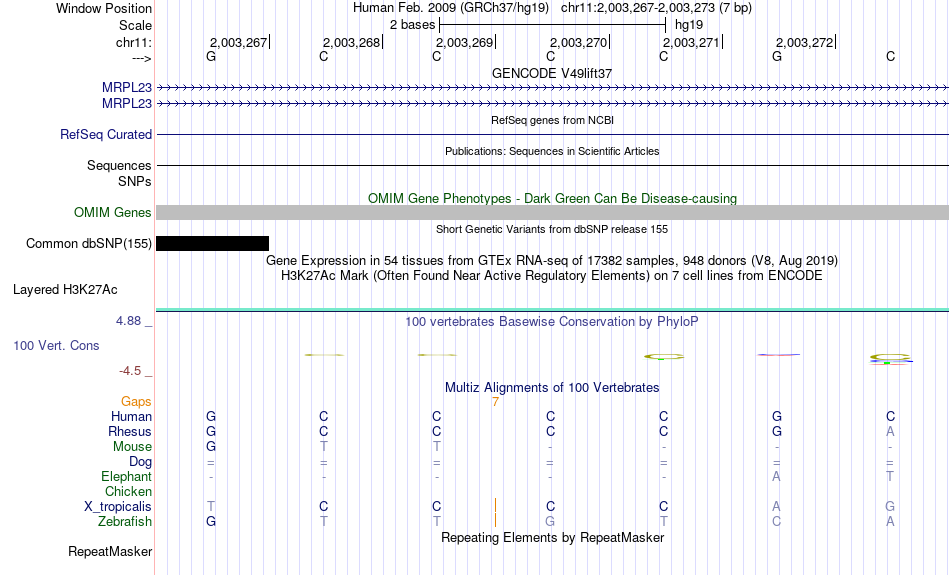
Task: Select the Zebrafish alignment row label
Action: pos(125,522)
